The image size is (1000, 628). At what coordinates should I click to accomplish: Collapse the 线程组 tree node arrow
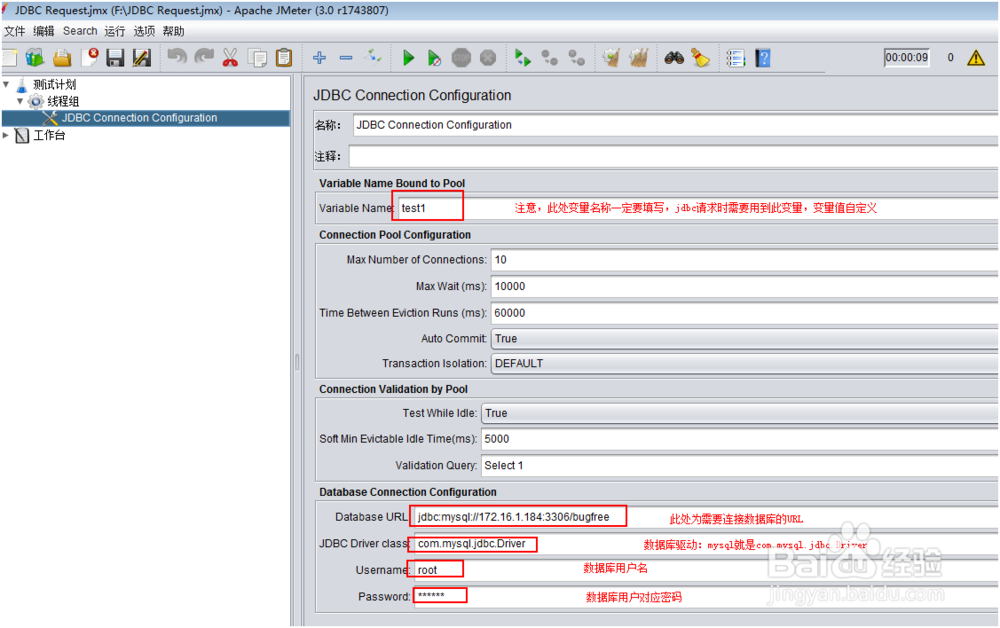(20, 101)
